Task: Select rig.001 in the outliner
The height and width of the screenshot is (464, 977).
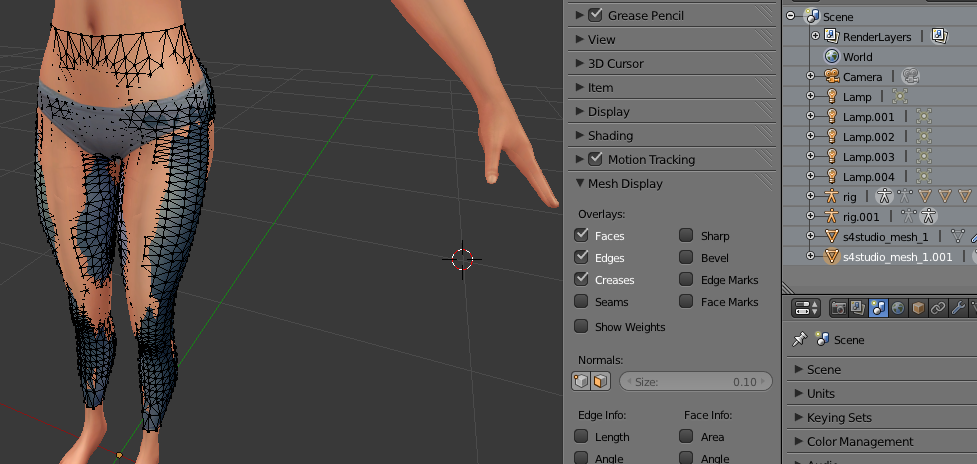Action: pyautogui.click(x=861, y=216)
